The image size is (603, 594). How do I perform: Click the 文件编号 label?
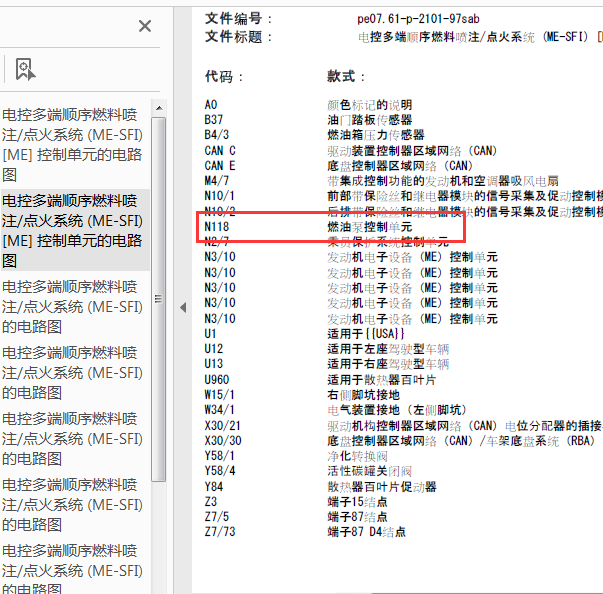238,18
